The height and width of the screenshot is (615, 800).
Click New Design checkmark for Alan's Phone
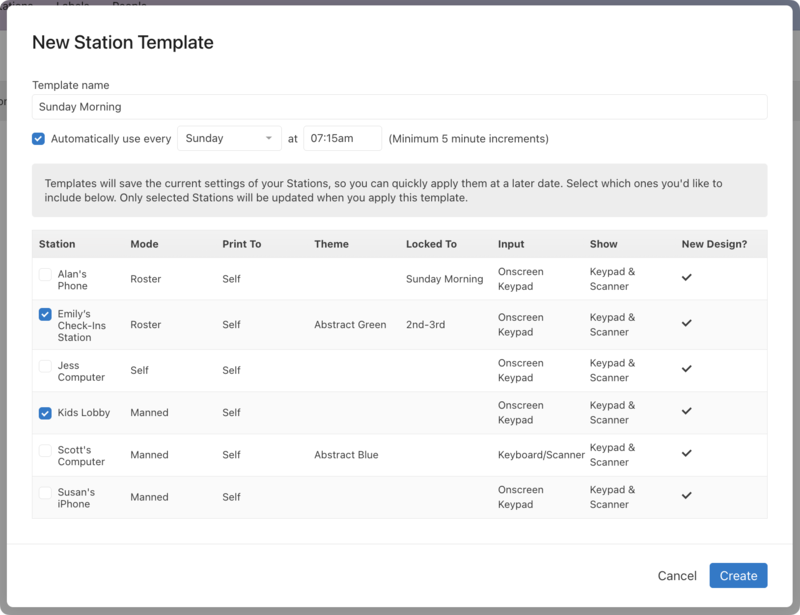pyautogui.click(x=687, y=278)
